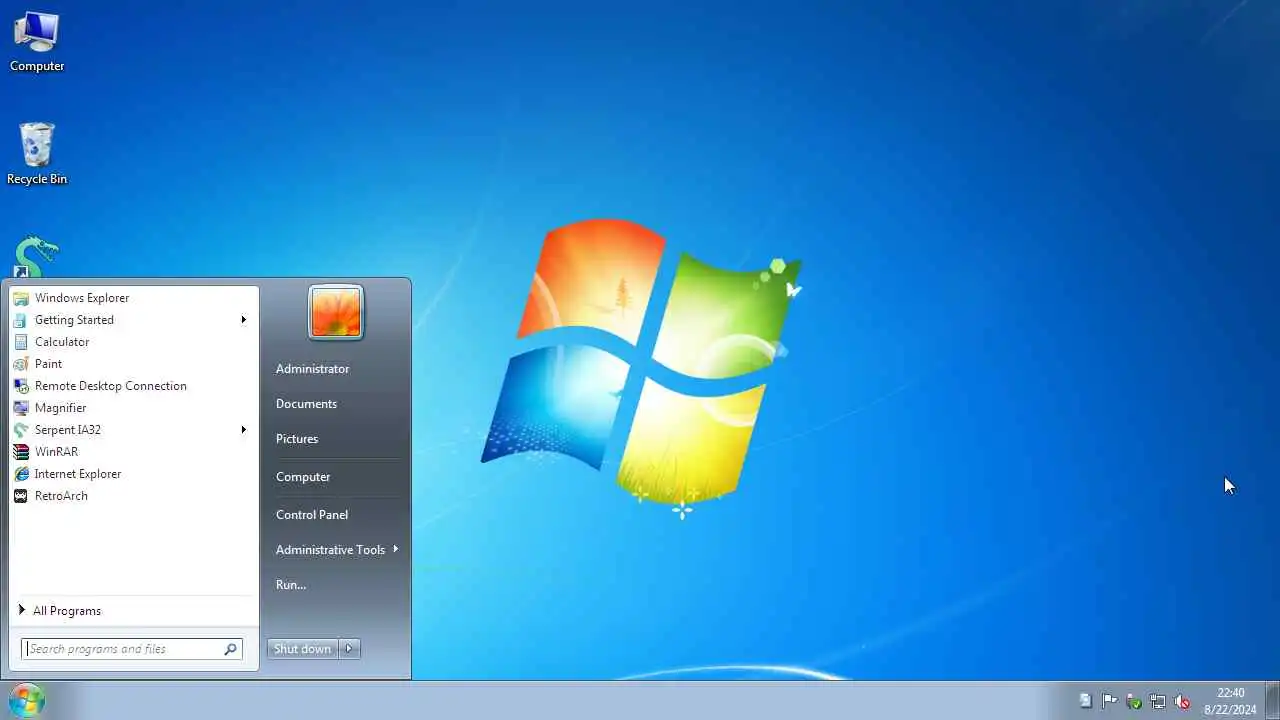Image resolution: width=1280 pixels, height=720 pixels.
Task: Click the safely remove hardware tray icon
Action: [1134, 701]
